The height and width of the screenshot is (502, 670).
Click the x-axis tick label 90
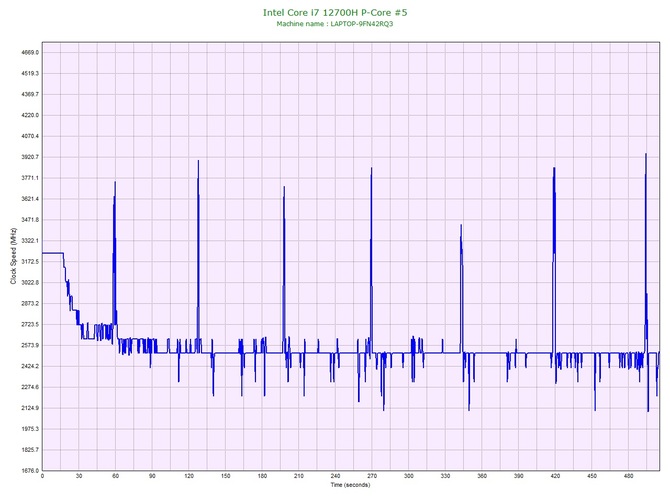(x=152, y=476)
